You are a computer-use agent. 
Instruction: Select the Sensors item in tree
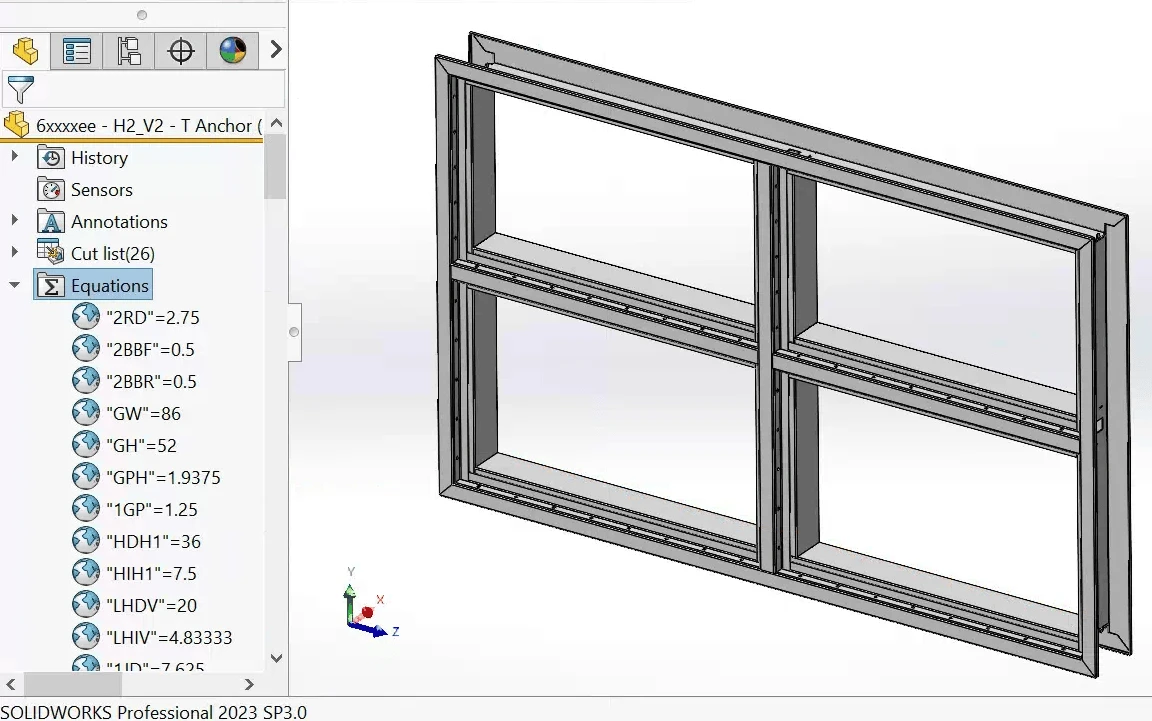point(101,189)
